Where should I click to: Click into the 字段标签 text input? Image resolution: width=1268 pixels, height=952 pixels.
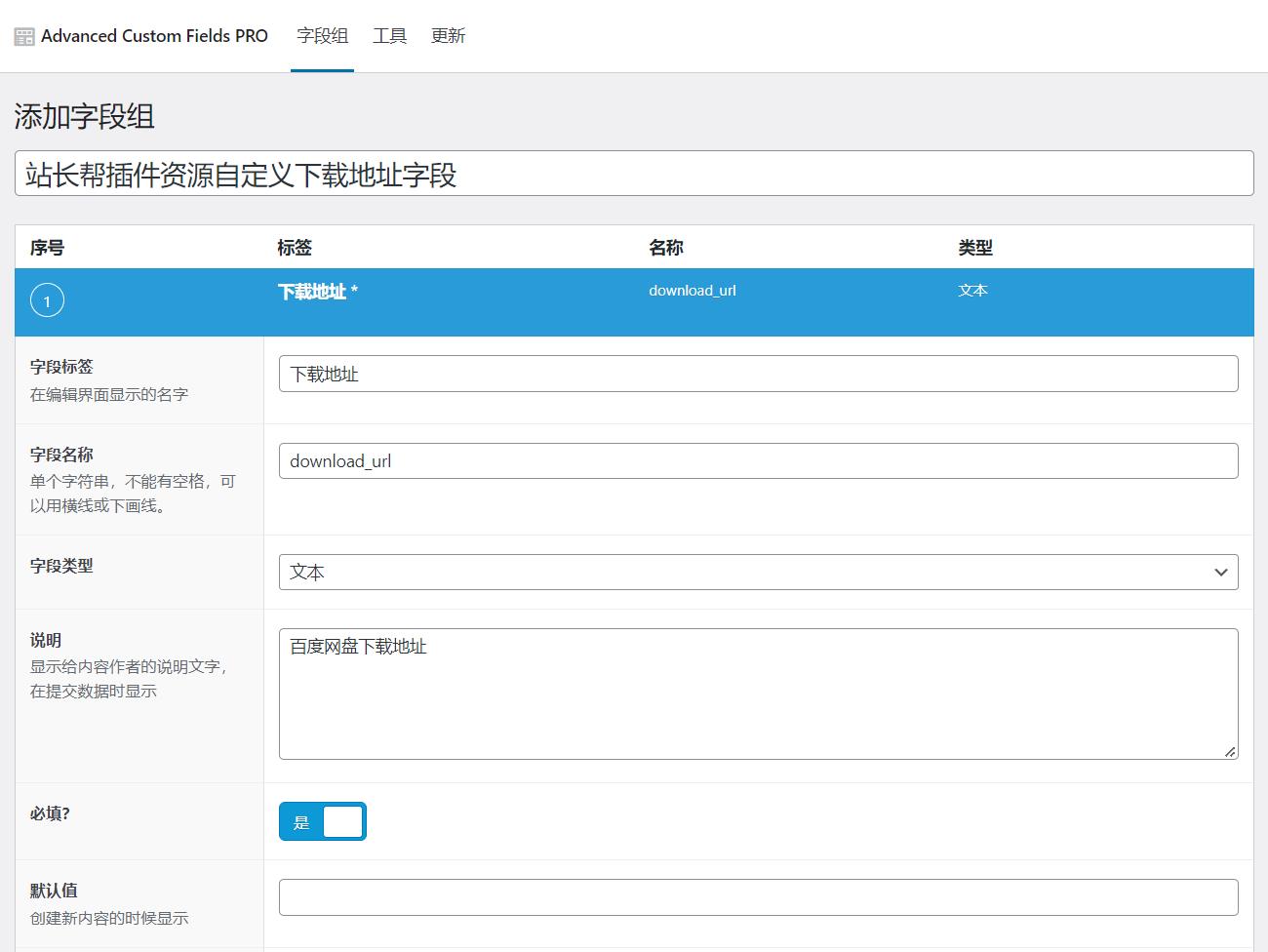[x=758, y=375]
